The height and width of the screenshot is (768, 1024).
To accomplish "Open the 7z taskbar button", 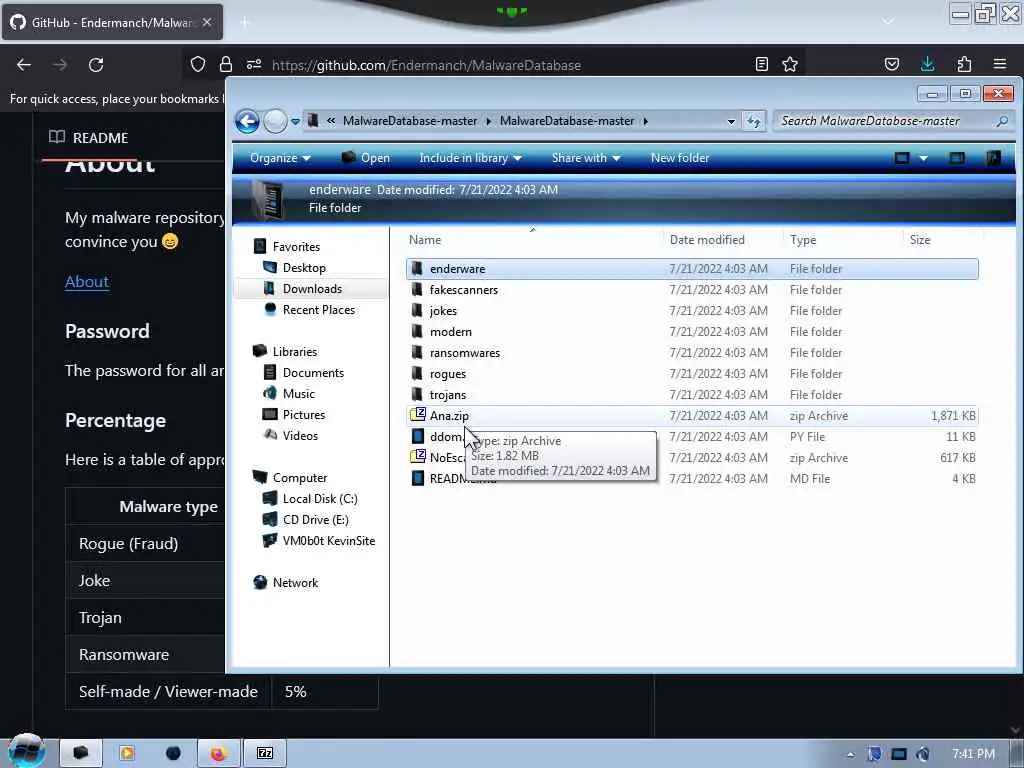I will click(265, 753).
